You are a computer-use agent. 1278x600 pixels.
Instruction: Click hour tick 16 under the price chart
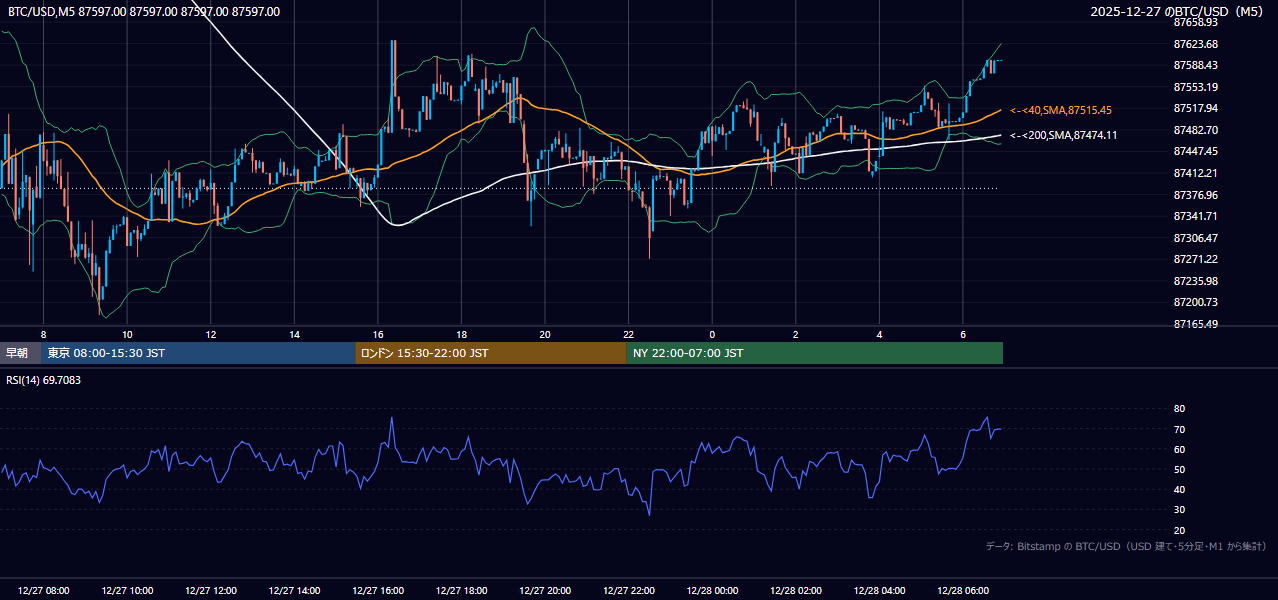coord(378,334)
